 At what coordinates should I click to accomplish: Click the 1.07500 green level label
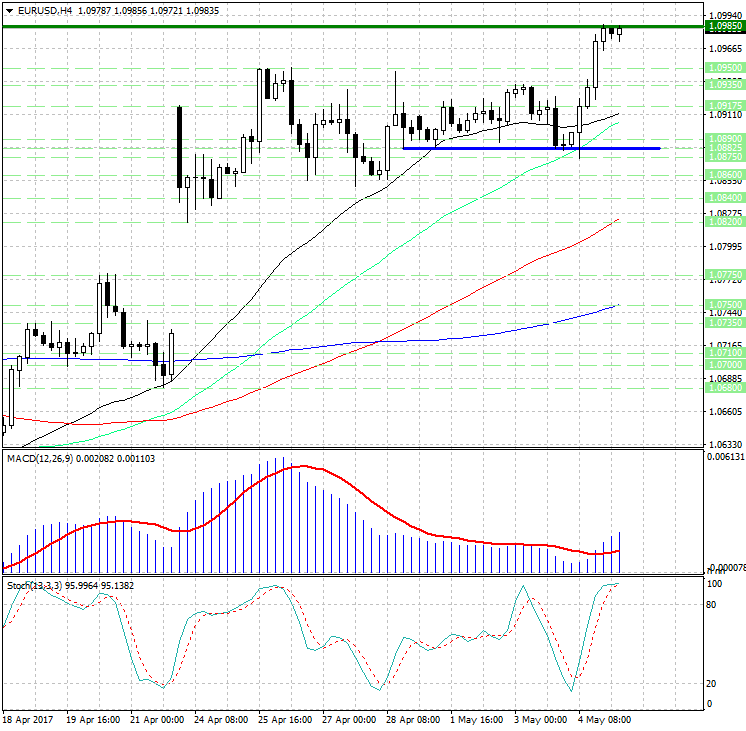725,305
